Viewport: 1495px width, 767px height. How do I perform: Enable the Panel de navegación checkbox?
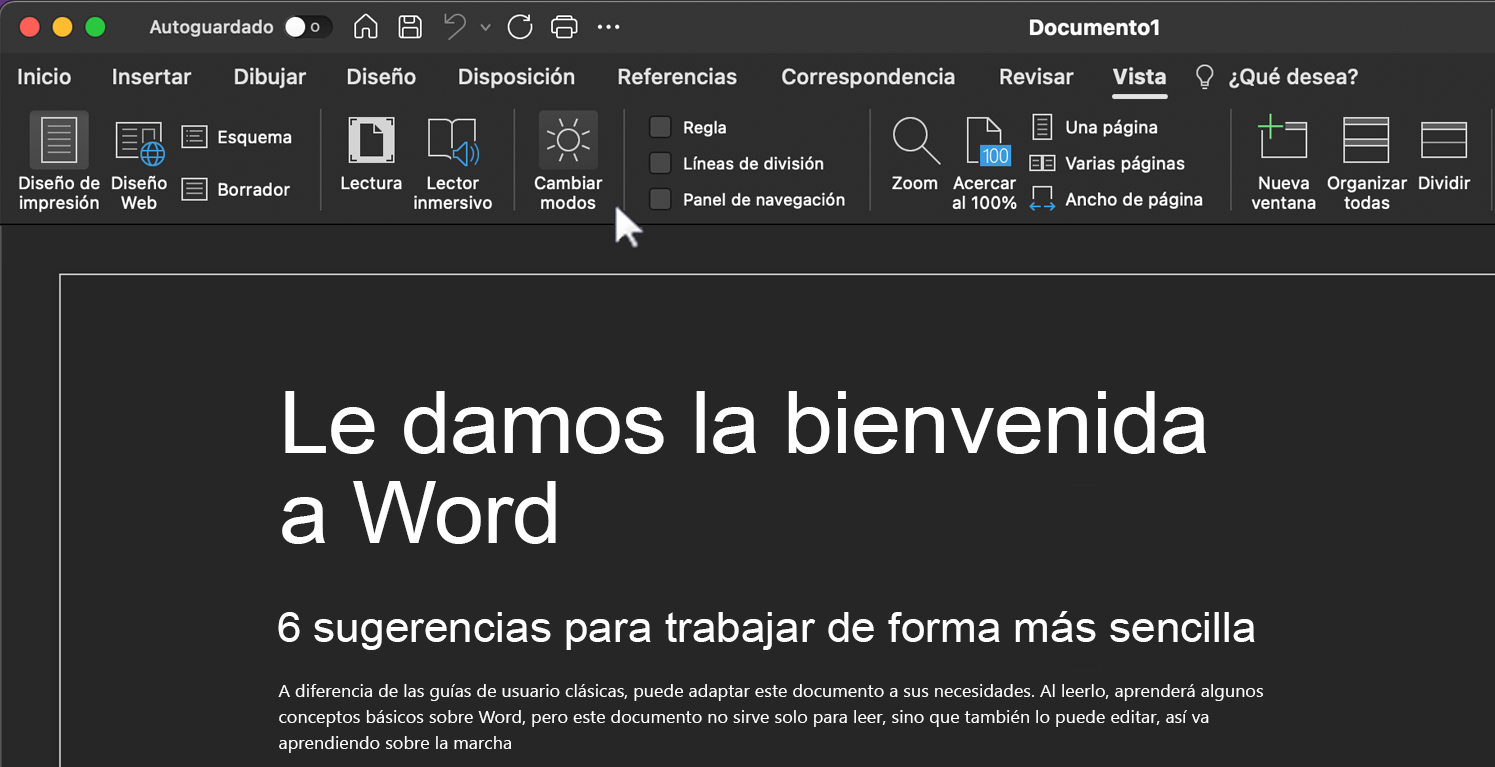click(660, 199)
